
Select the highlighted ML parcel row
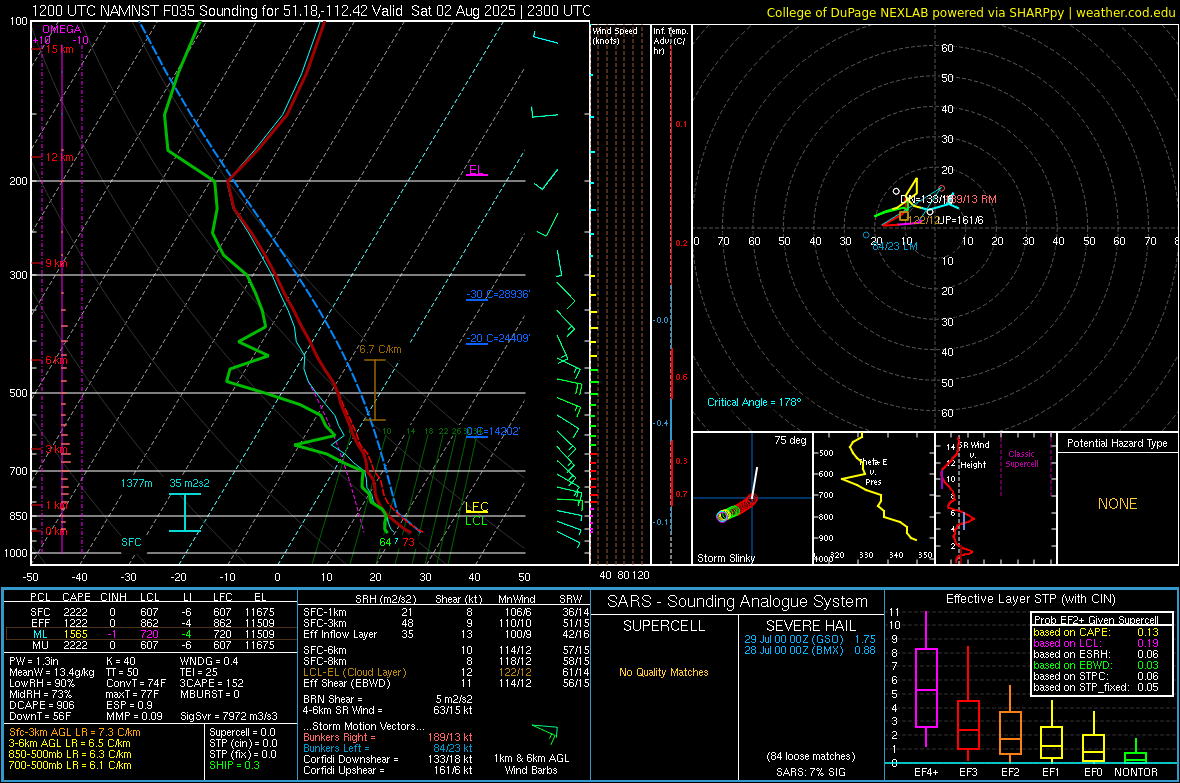tap(151, 634)
